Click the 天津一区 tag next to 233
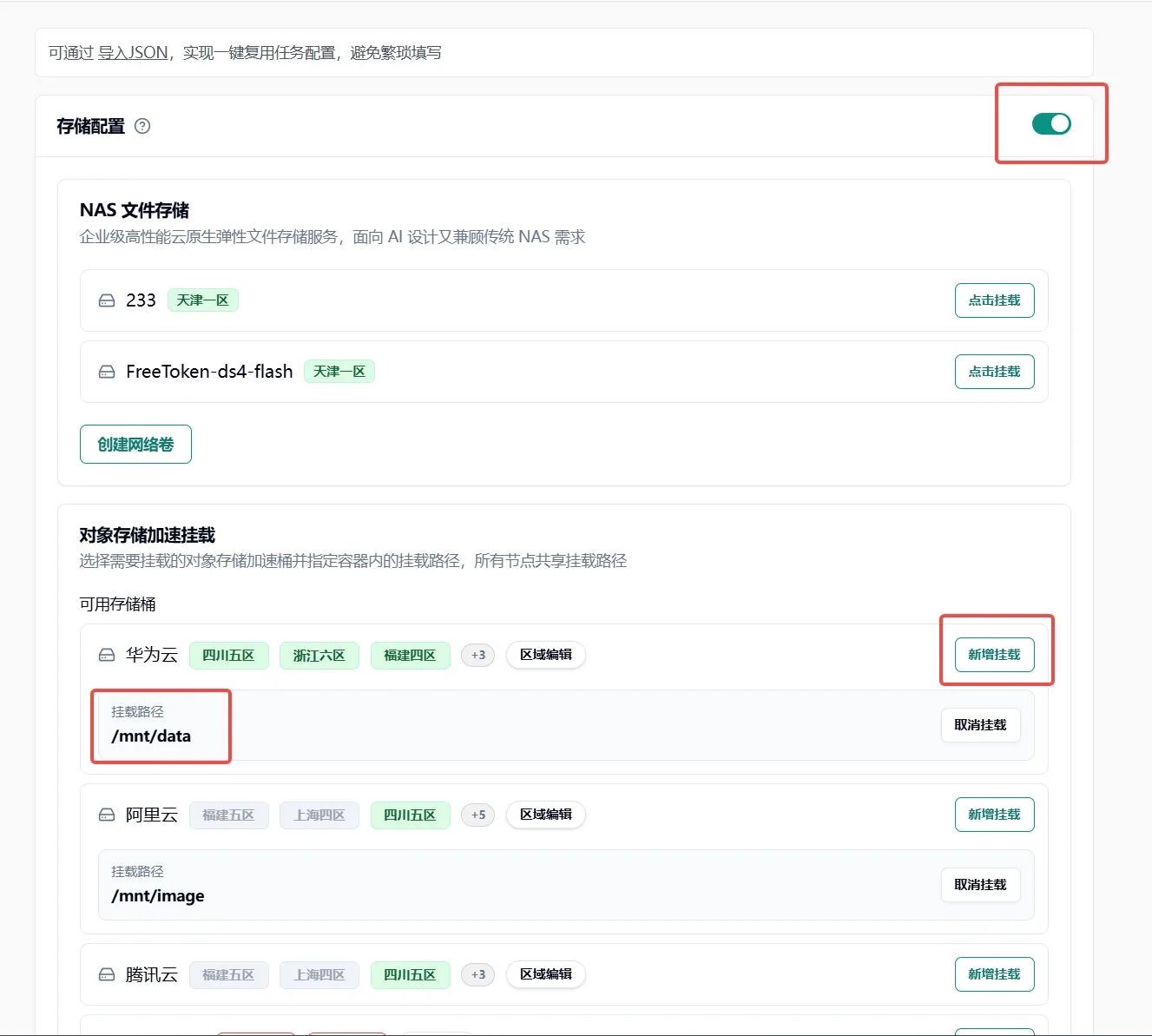Image resolution: width=1152 pixels, height=1036 pixels. click(x=202, y=300)
